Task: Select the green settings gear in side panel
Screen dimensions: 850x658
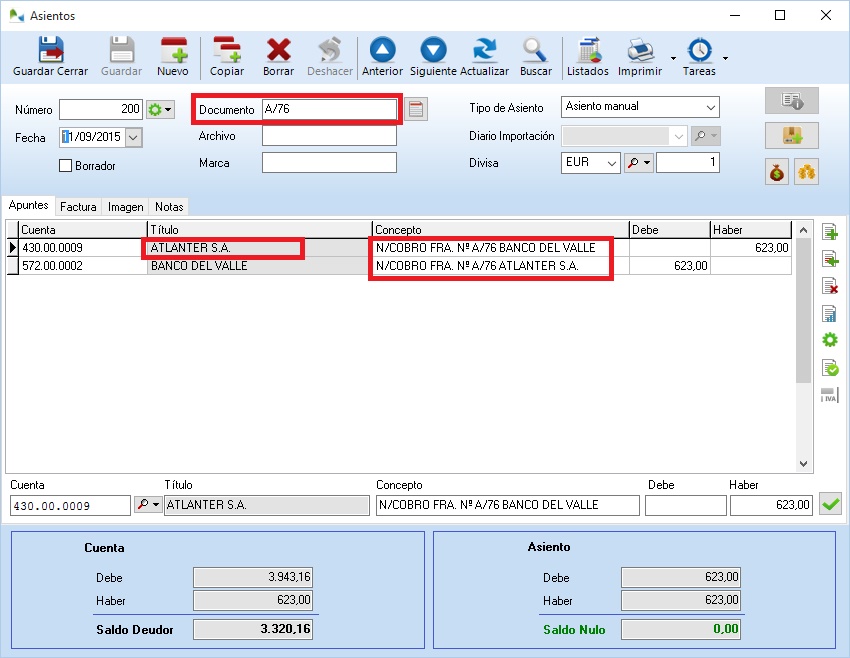Action: tap(828, 339)
